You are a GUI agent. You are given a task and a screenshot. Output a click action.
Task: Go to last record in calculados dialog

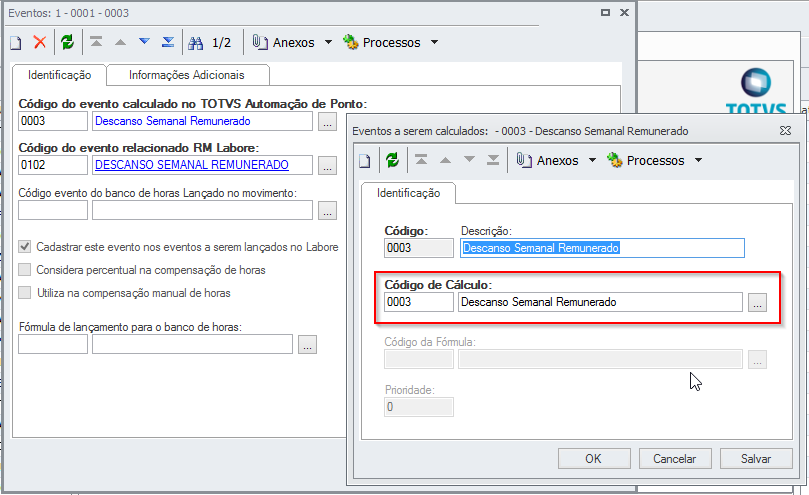[493, 160]
